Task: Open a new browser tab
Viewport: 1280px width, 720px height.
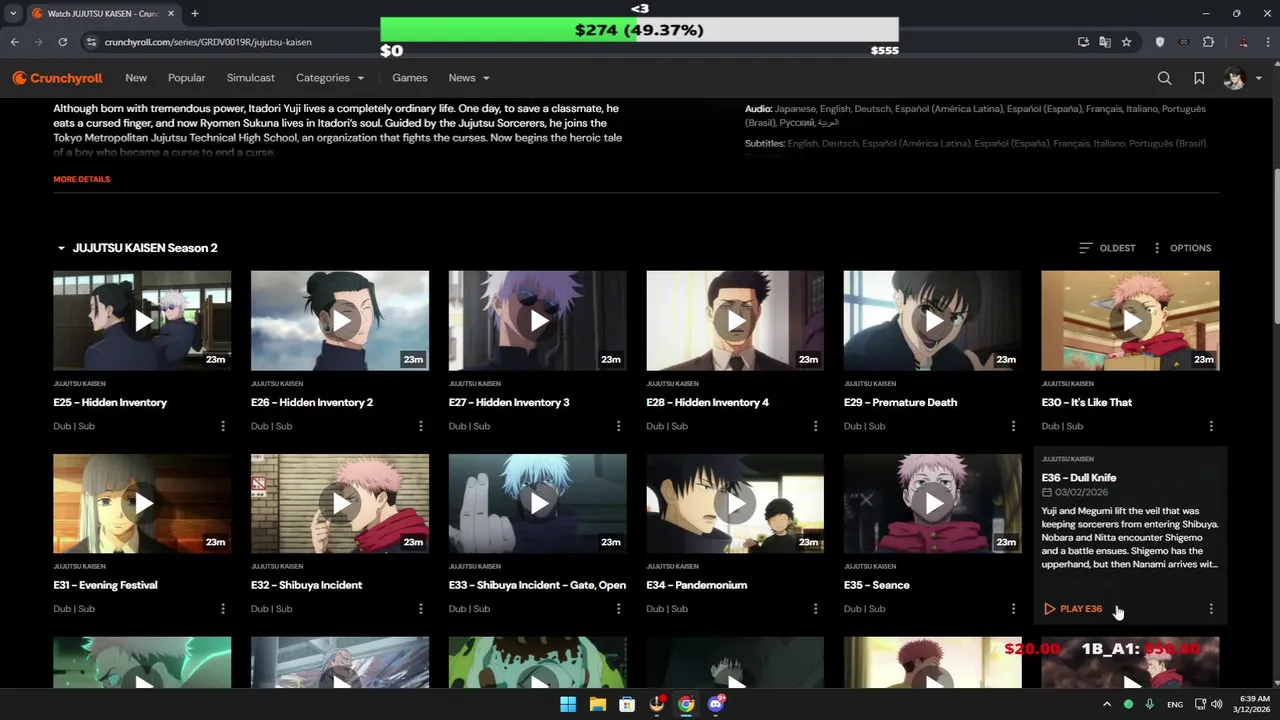Action: 195,13
